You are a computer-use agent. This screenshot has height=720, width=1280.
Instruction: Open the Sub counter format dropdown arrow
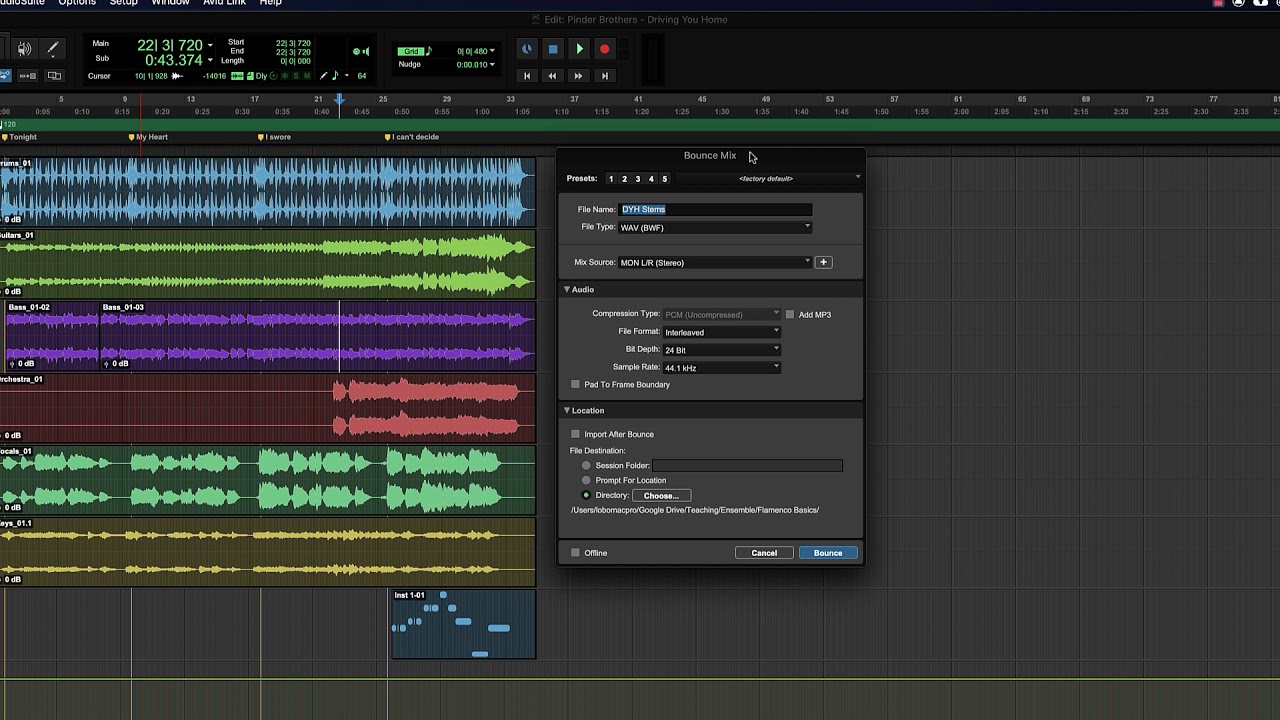pos(210,61)
